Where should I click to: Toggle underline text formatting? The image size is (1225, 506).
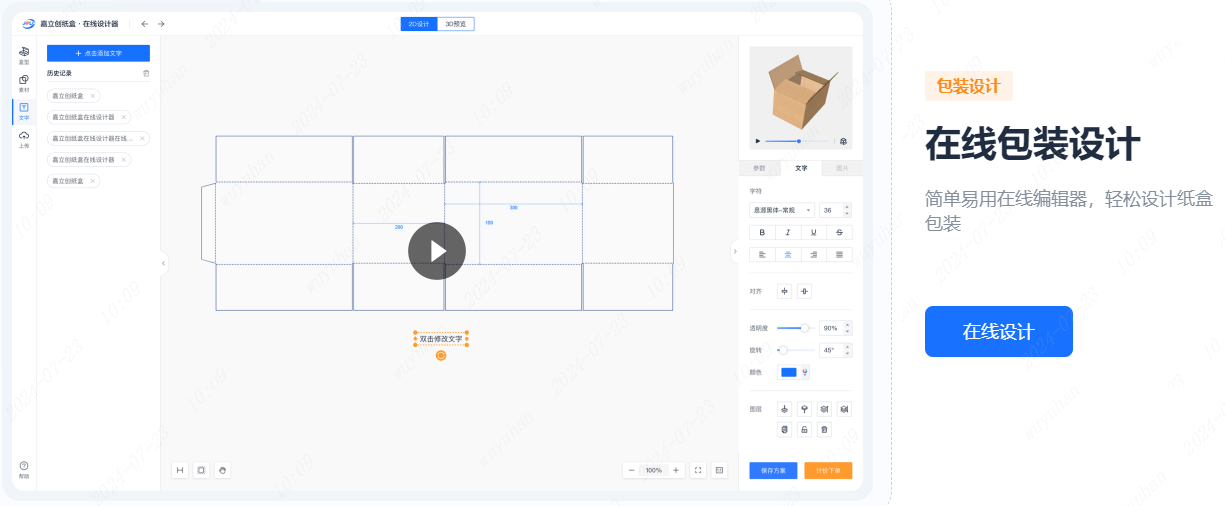pyautogui.click(x=814, y=232)
